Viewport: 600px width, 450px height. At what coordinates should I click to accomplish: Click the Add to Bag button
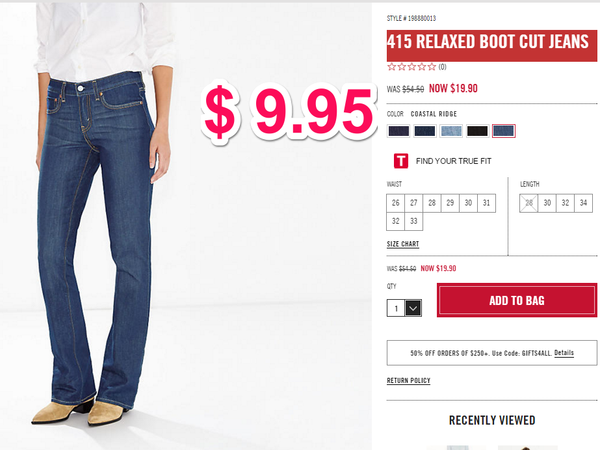(x=517, y=300)
